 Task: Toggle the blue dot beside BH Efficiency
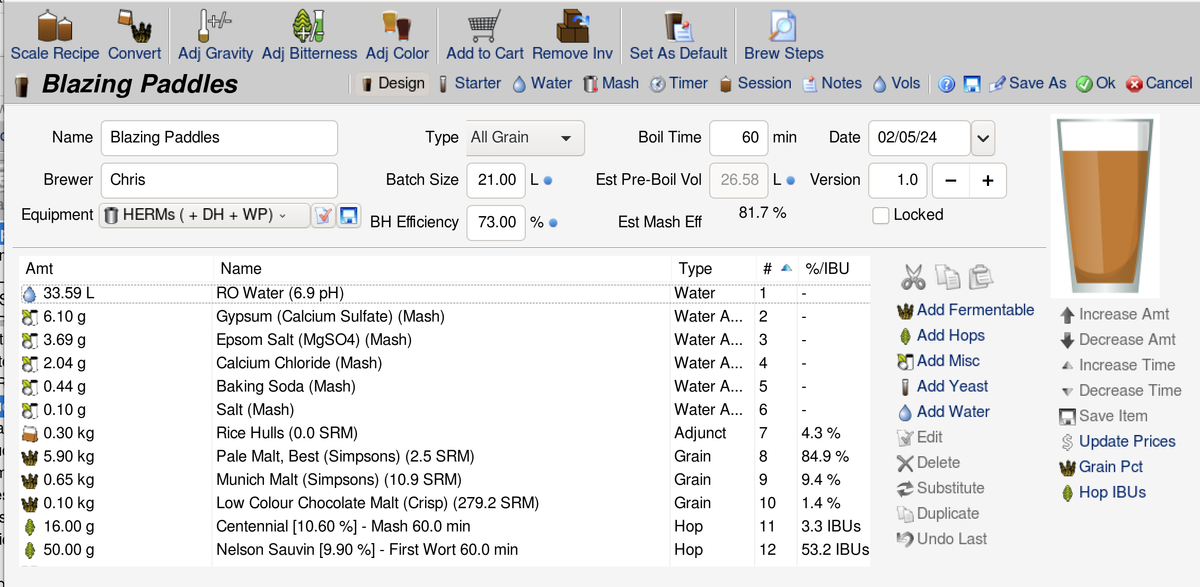click(x=553, y=223)
